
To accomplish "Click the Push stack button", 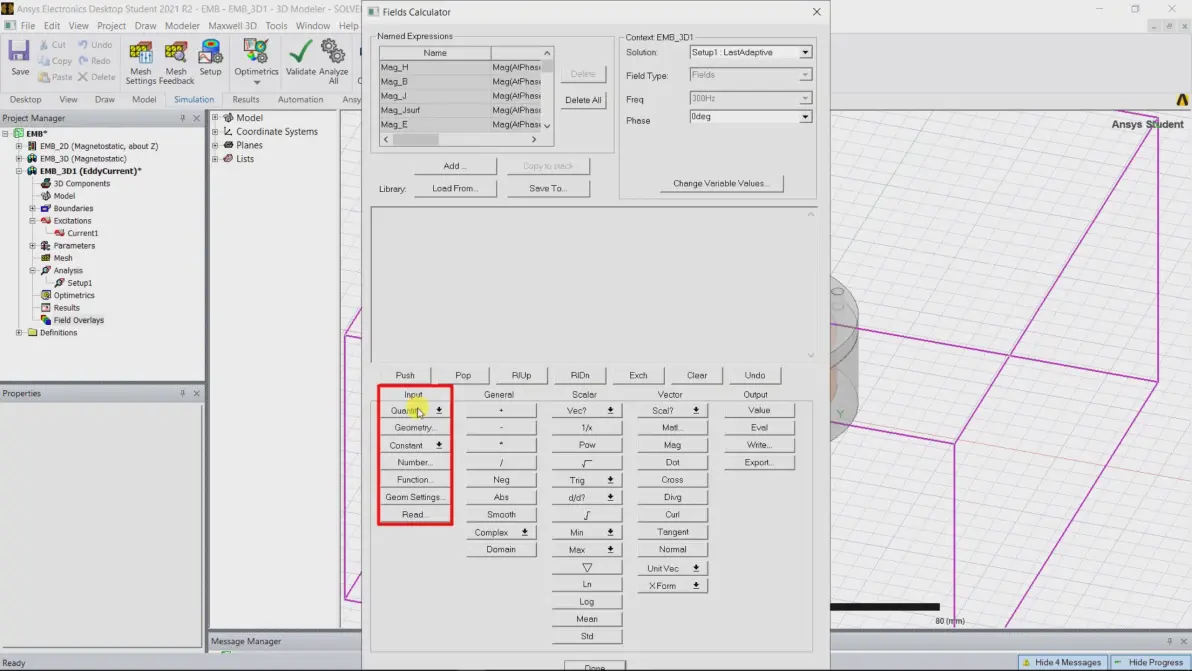I will pos(405,375).
